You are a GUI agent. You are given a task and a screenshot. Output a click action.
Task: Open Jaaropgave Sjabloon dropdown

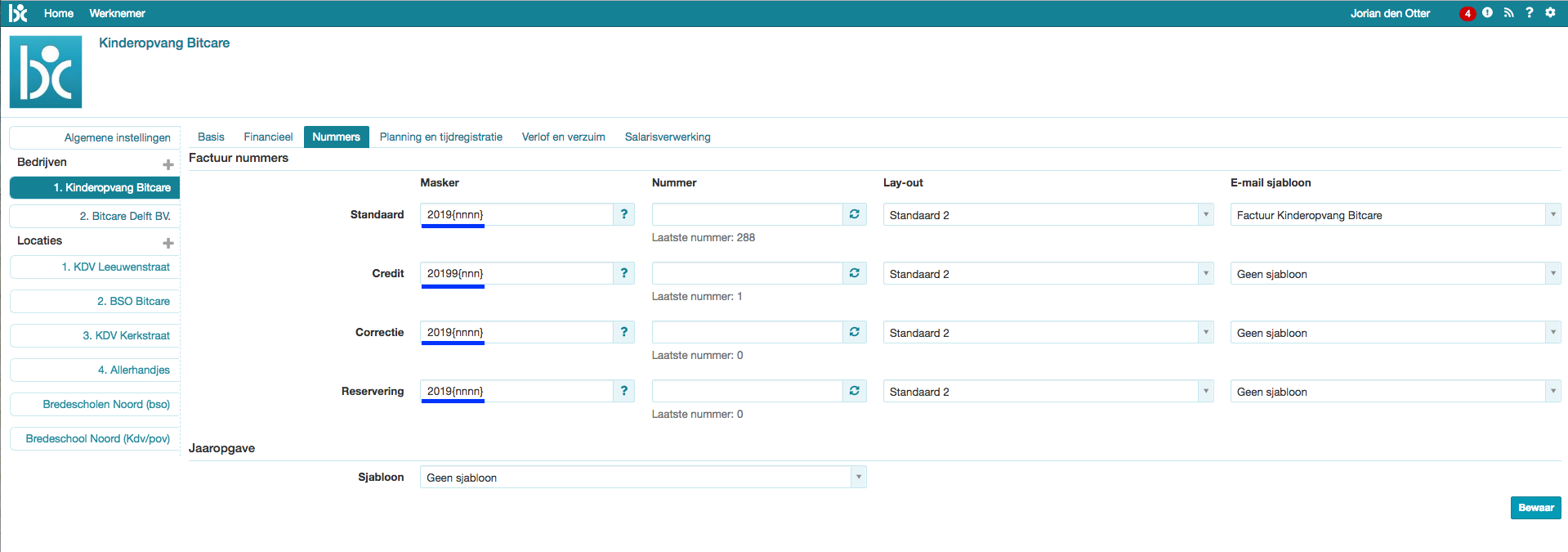pyautogui.click(x=643, y=478)
